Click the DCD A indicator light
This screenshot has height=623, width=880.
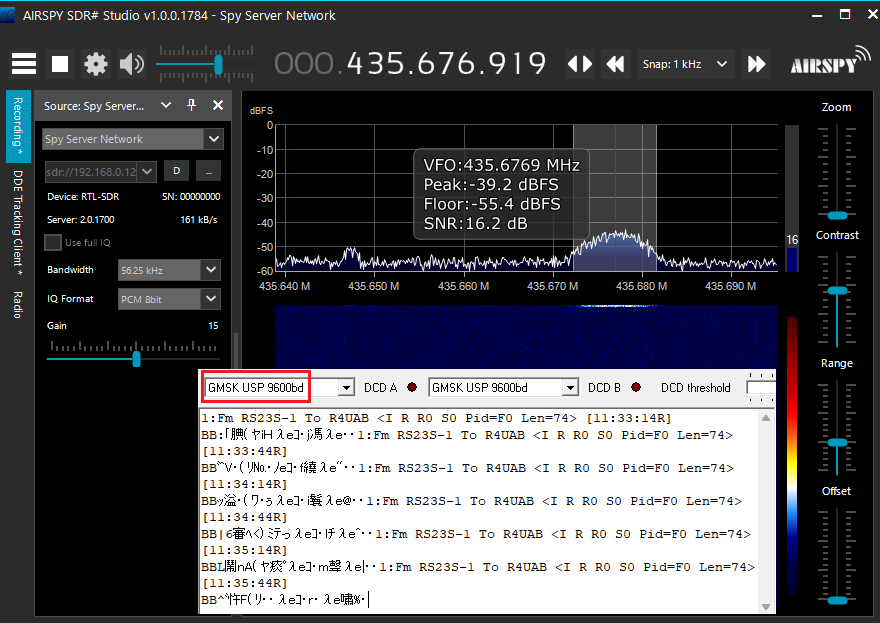[412, 387]
